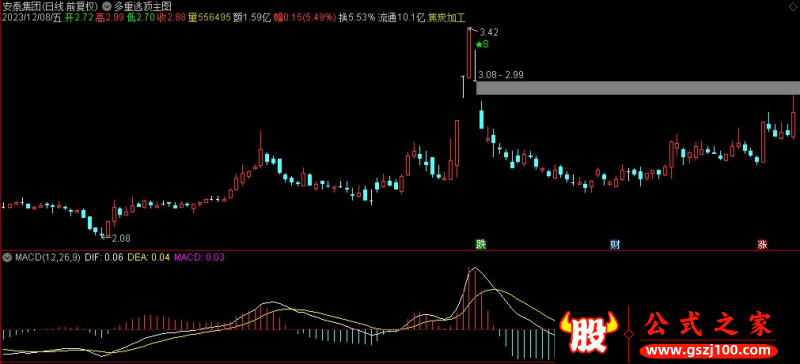Click the 财 marker at the chart bottom
The height and width of the screenshot is (364, 800).
[x=615, y=245]
